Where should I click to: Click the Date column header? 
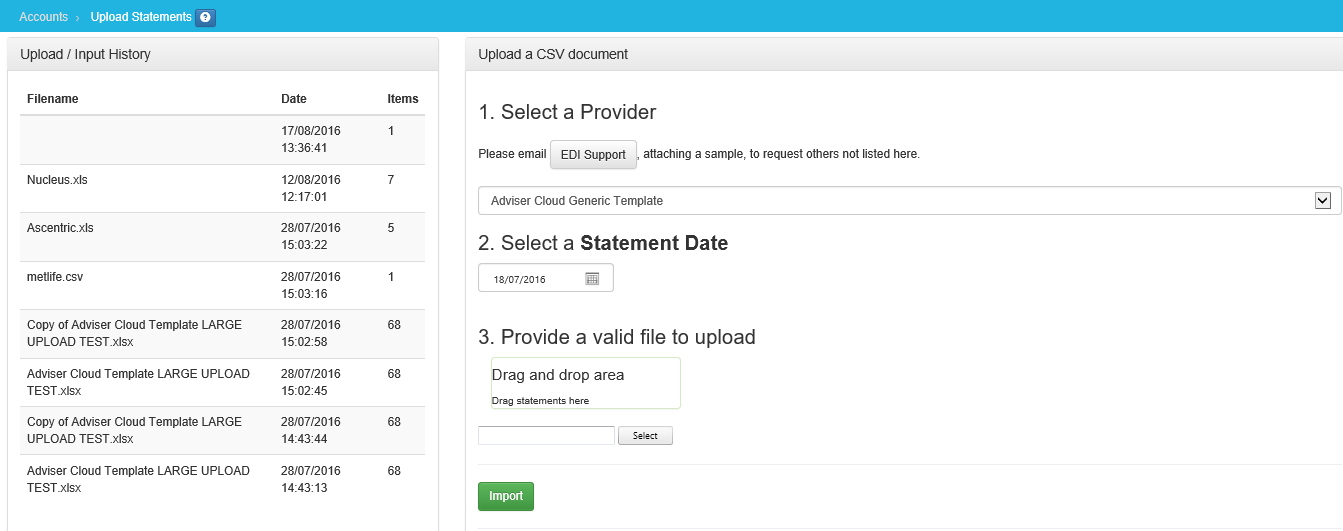coord(294,99)
